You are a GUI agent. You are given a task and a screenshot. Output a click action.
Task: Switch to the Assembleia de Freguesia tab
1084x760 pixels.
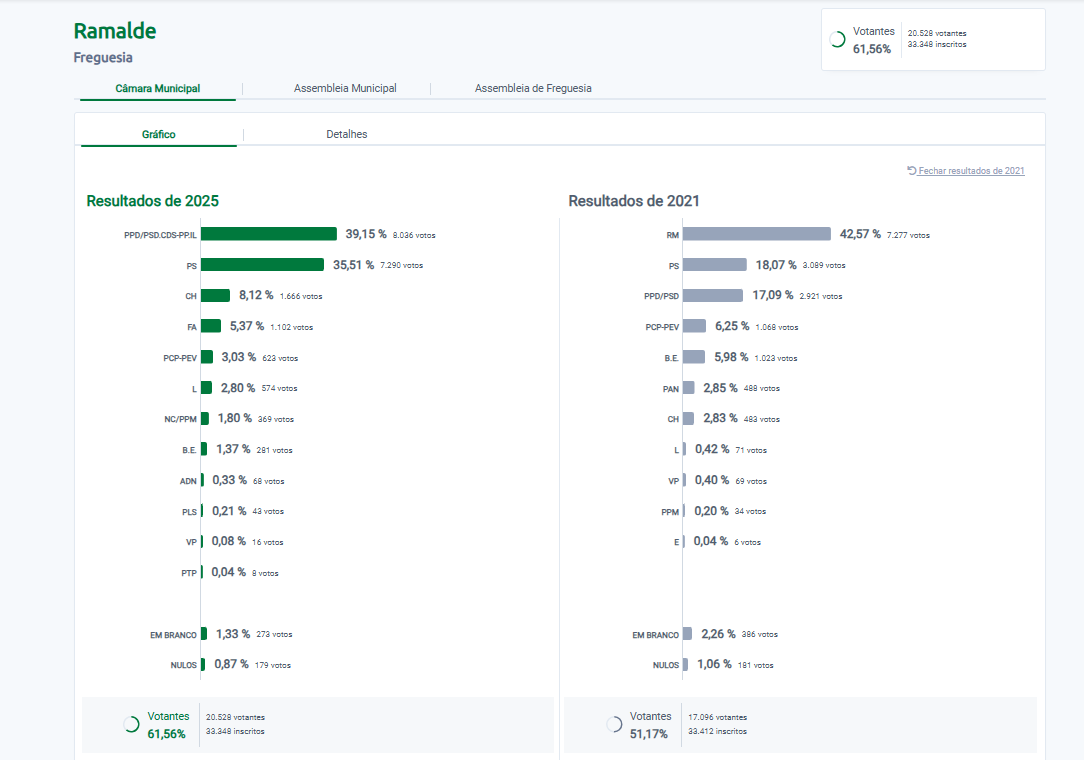point(533,89)
